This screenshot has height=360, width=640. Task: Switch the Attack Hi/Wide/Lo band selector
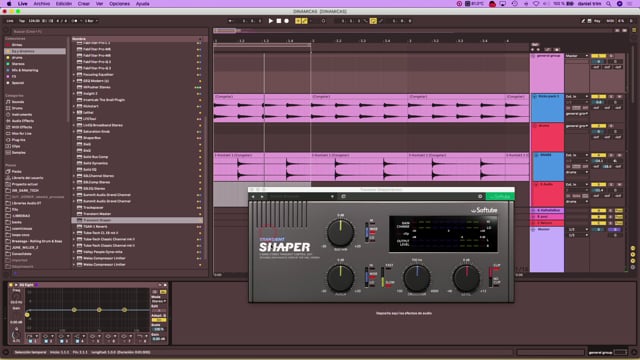click(x=367, y=277)
